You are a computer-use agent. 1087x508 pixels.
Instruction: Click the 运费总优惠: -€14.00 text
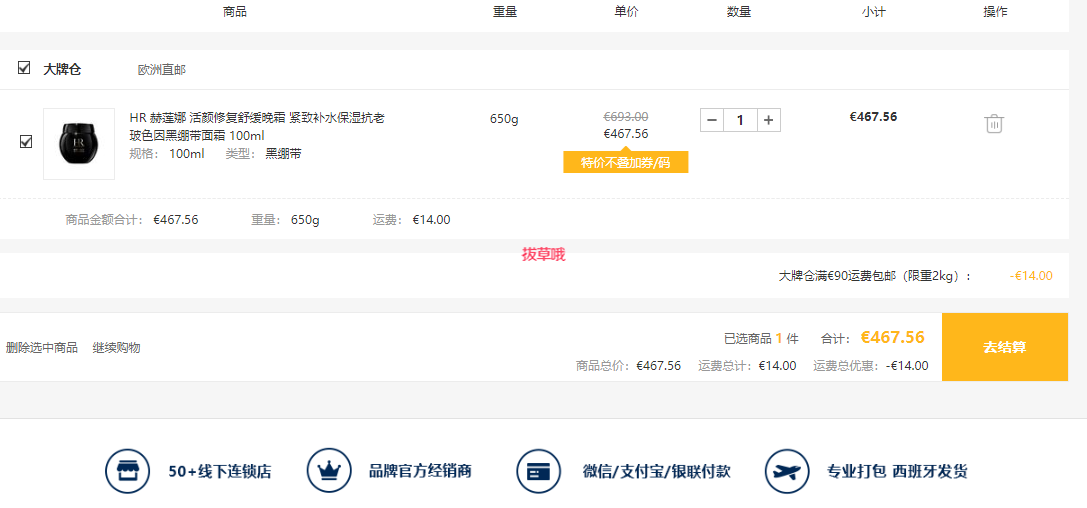click(x=871, y=366)
